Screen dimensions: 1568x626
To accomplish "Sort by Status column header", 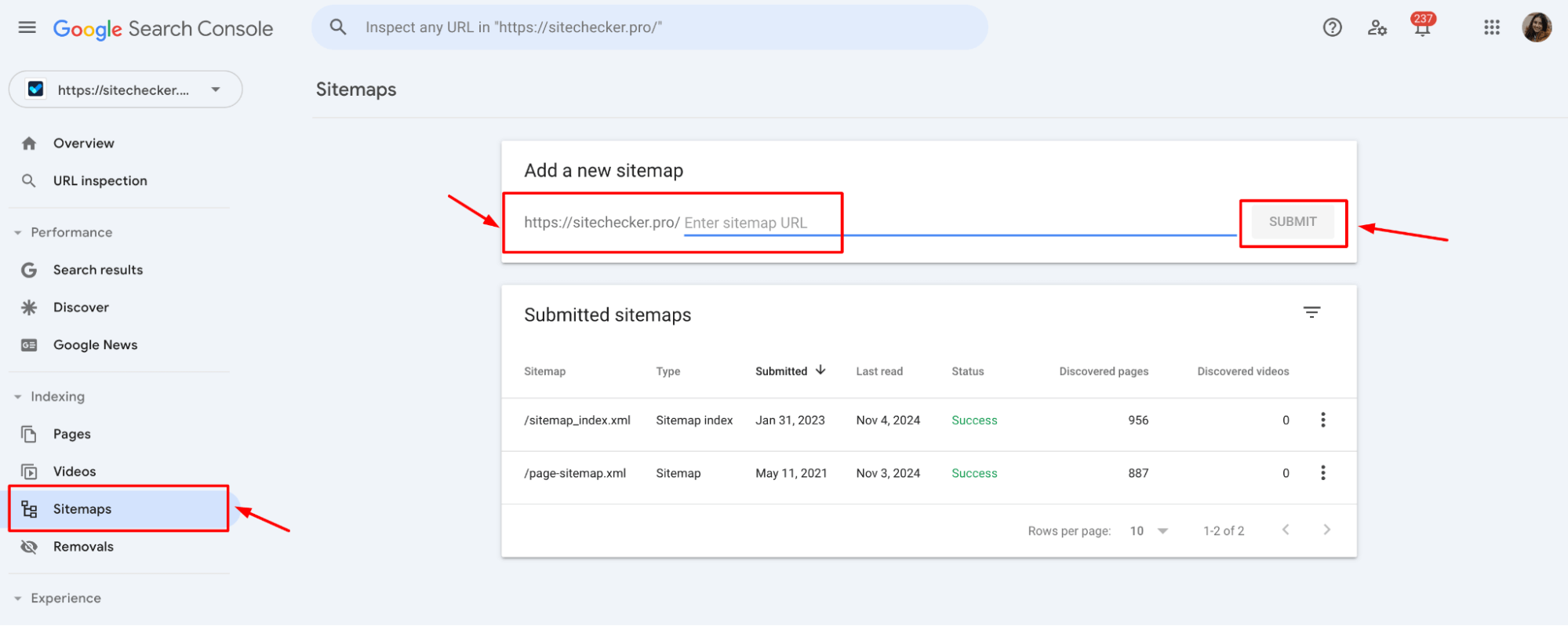I will (967, 371).
